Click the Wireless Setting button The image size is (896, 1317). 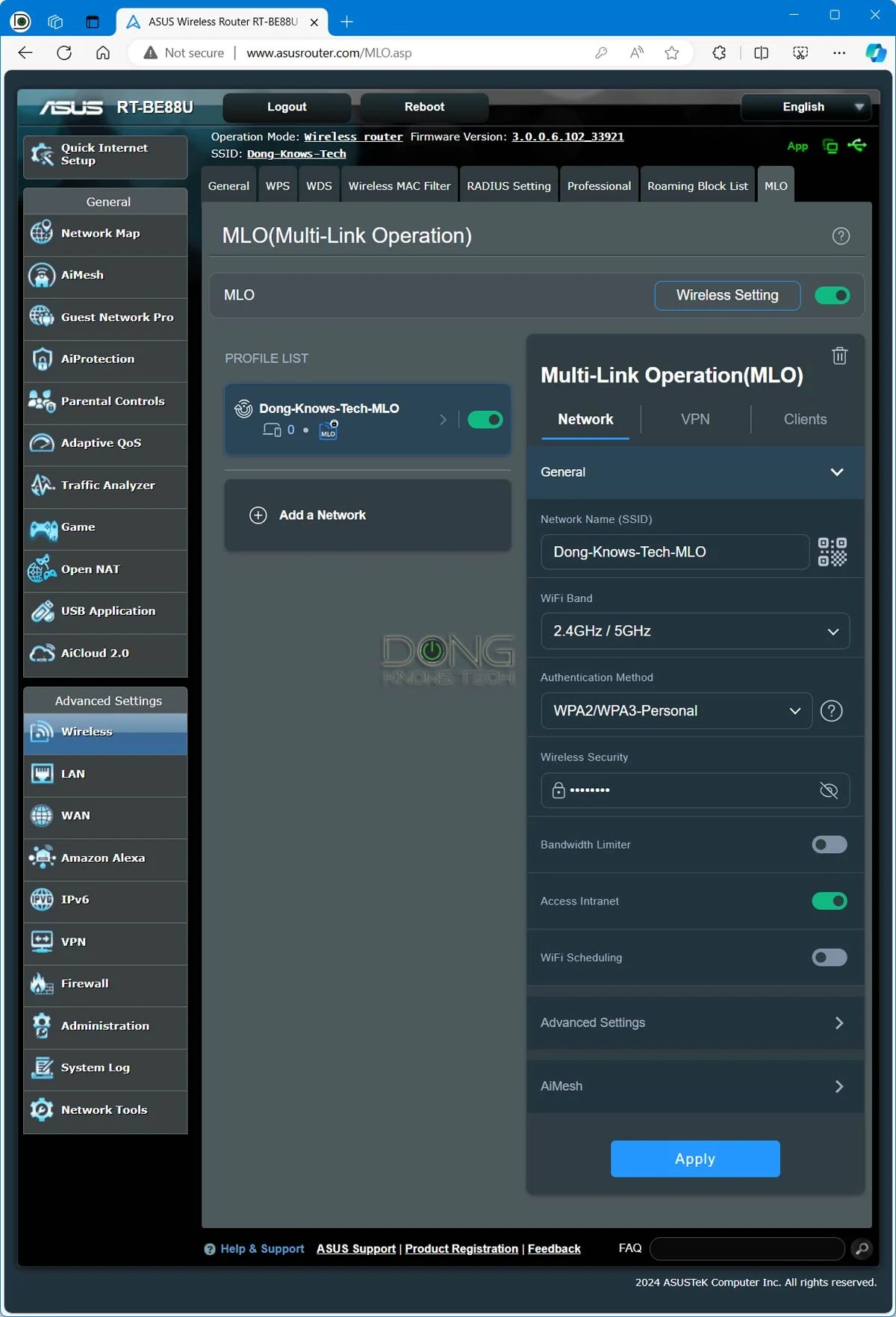(727, 295)
